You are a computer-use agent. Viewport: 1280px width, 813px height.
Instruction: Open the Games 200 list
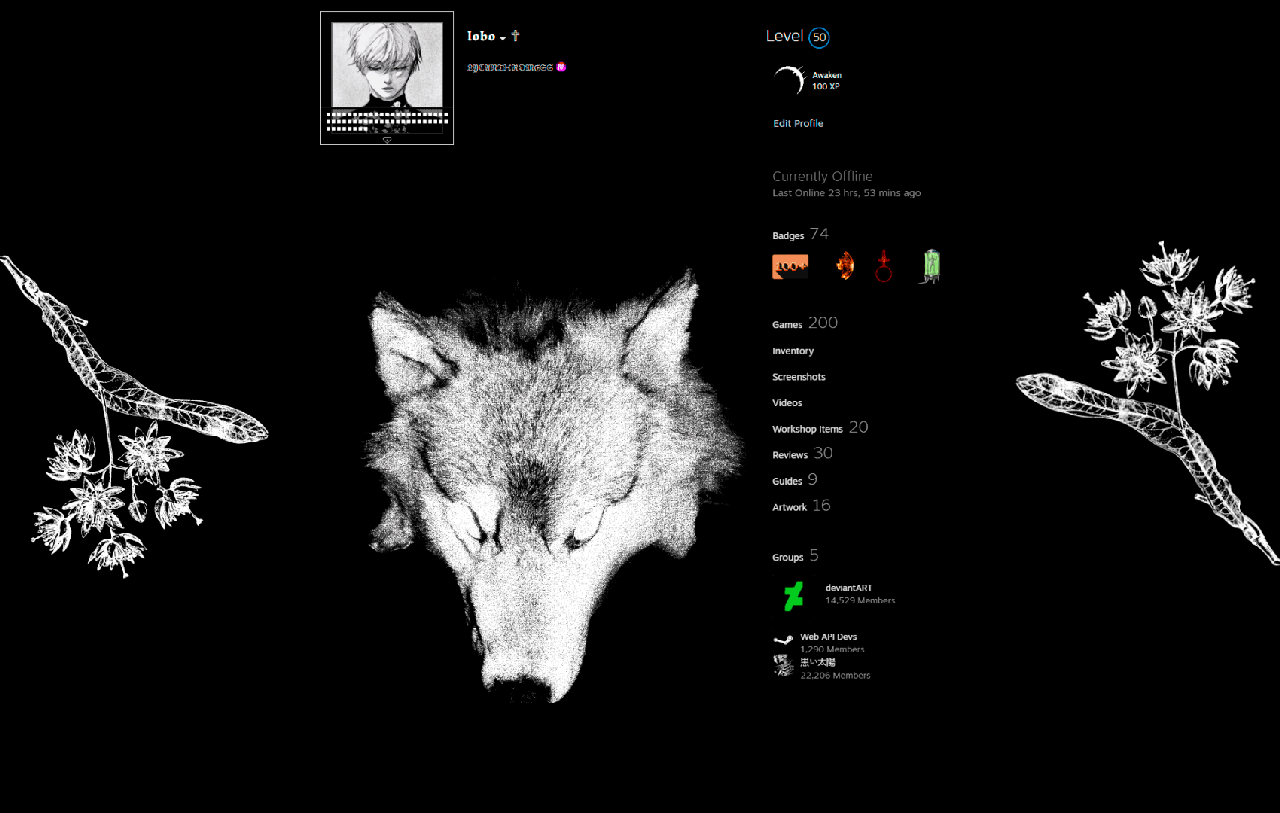click(x=805, y=323)
